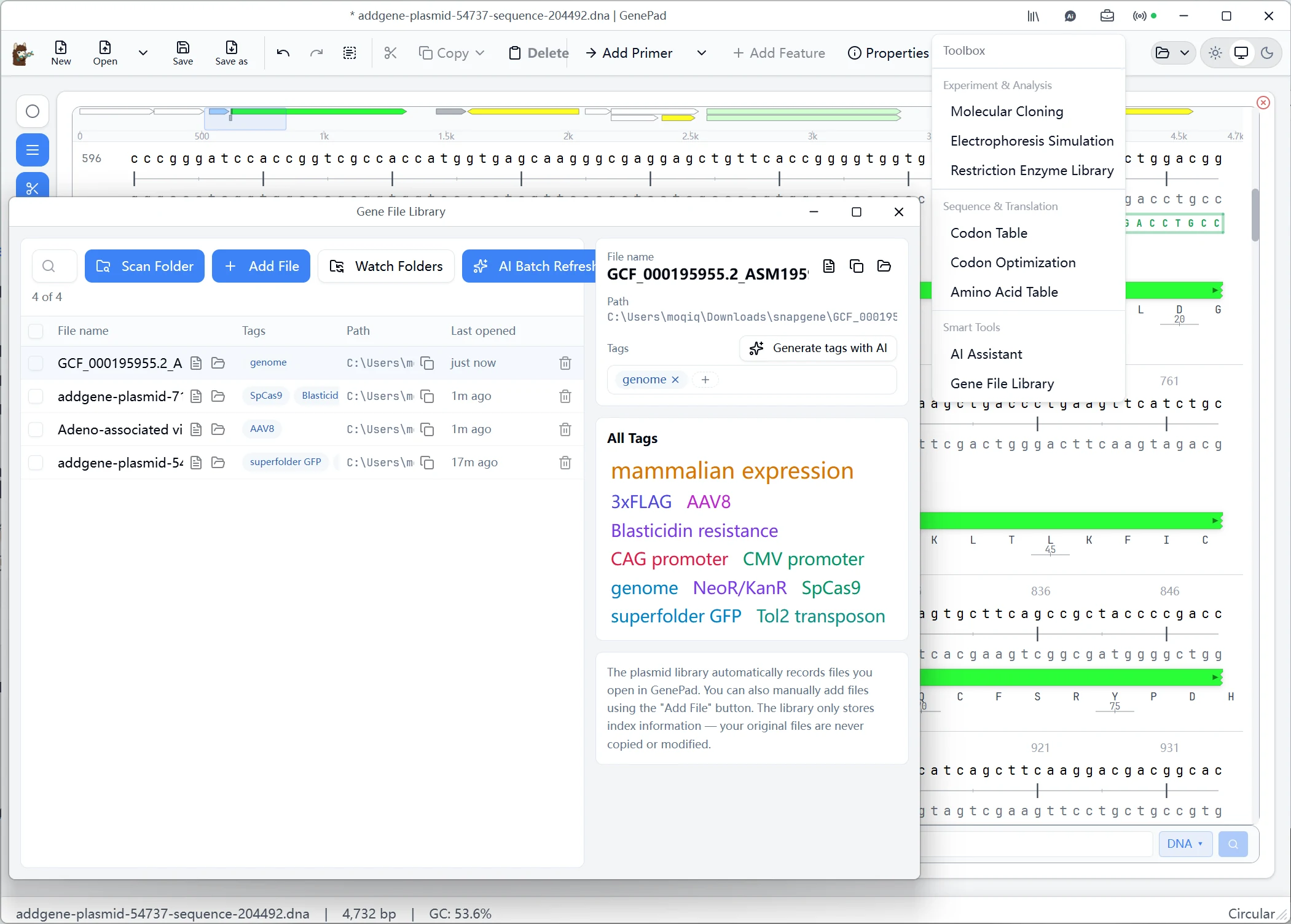Reveal folder icon in details panel
Viewport: 1291px width, 924px height.
[884, 266]
